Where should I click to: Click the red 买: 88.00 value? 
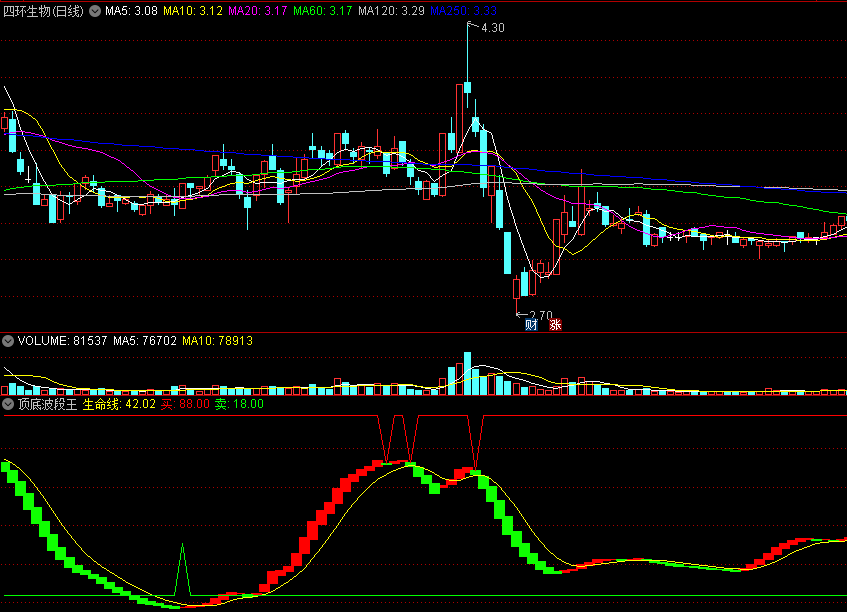[185, 404]
